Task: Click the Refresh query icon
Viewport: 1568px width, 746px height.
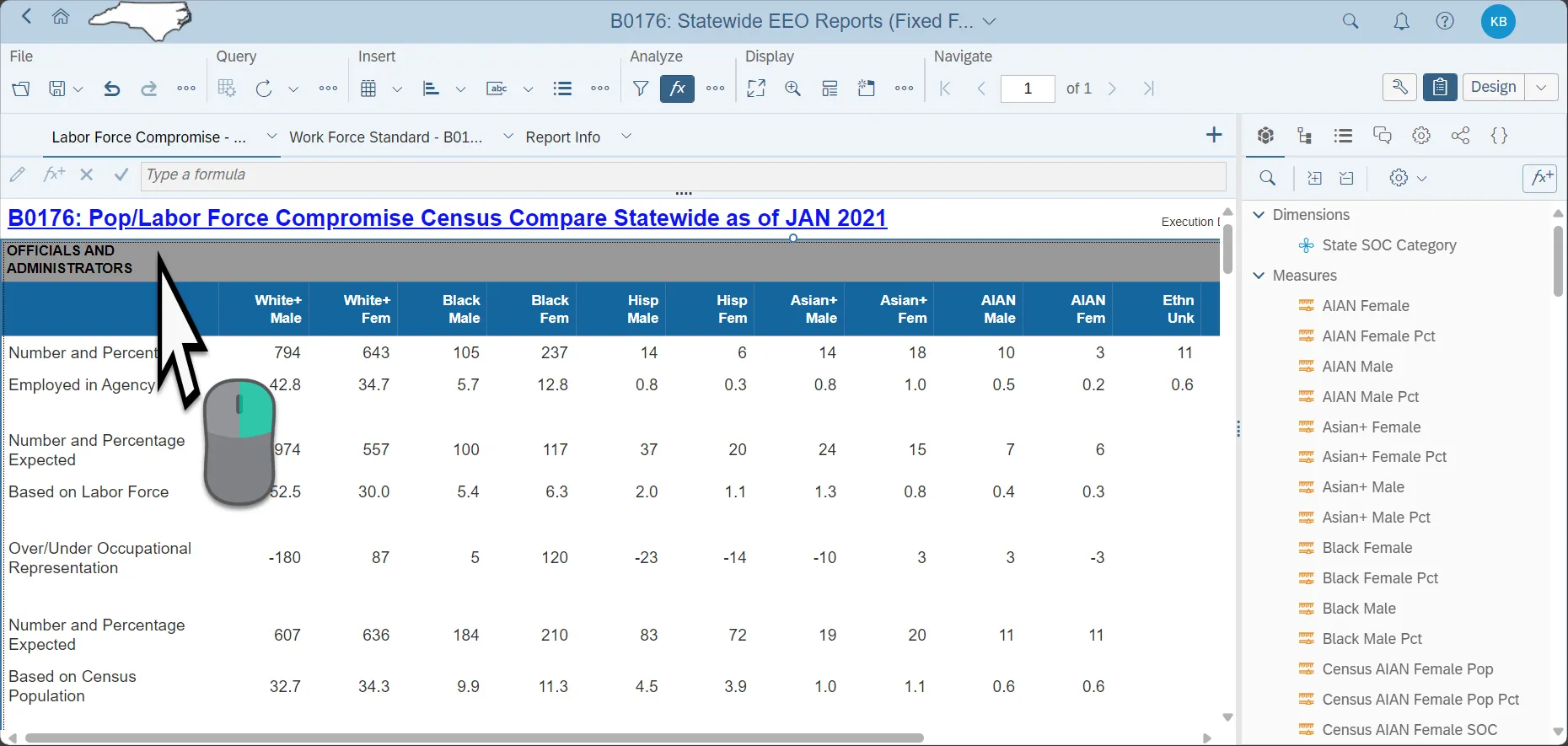Action: pyautogui.click(x=264, y=89)
